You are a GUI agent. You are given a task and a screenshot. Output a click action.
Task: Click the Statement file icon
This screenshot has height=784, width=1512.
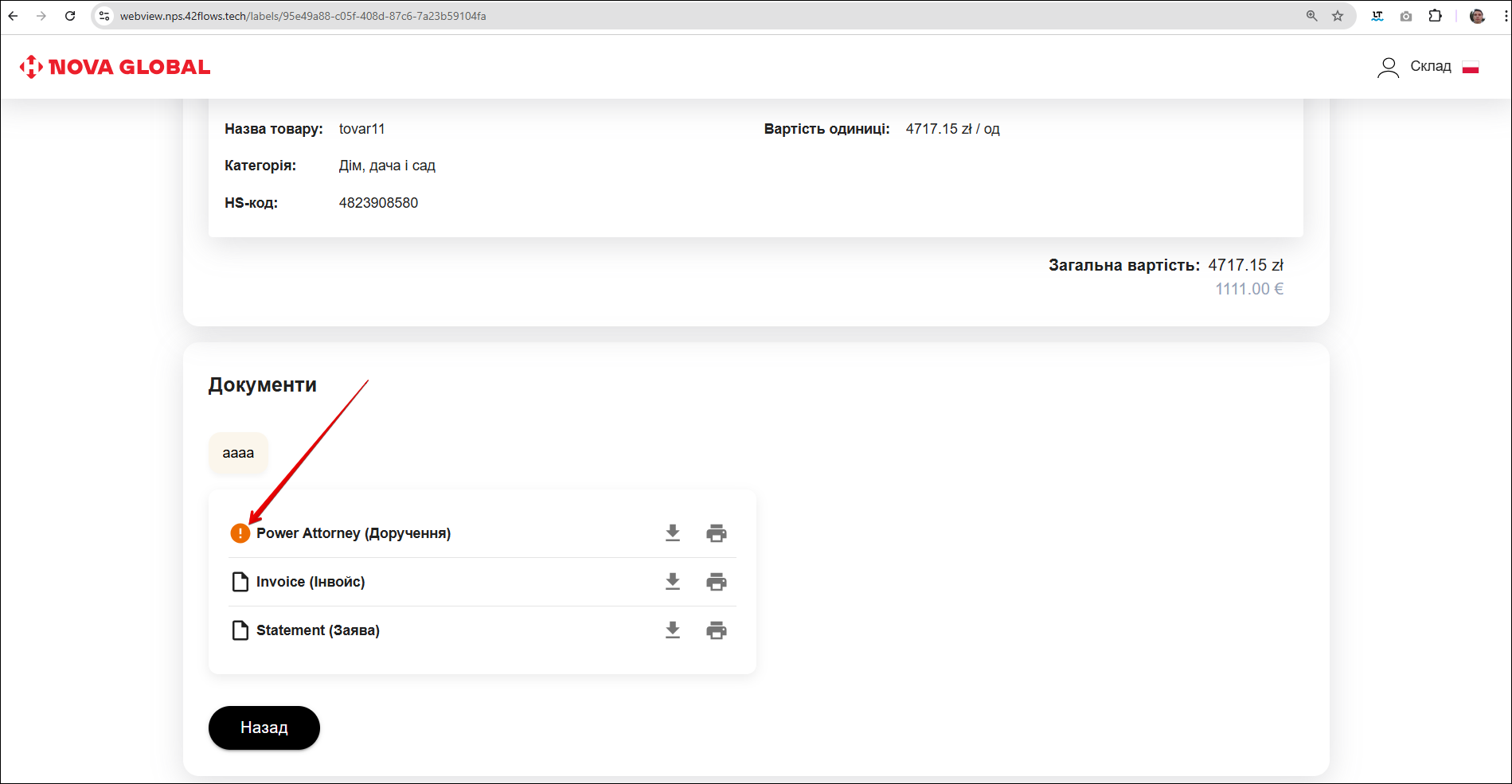pyautogui.click(x=240, y=630)
